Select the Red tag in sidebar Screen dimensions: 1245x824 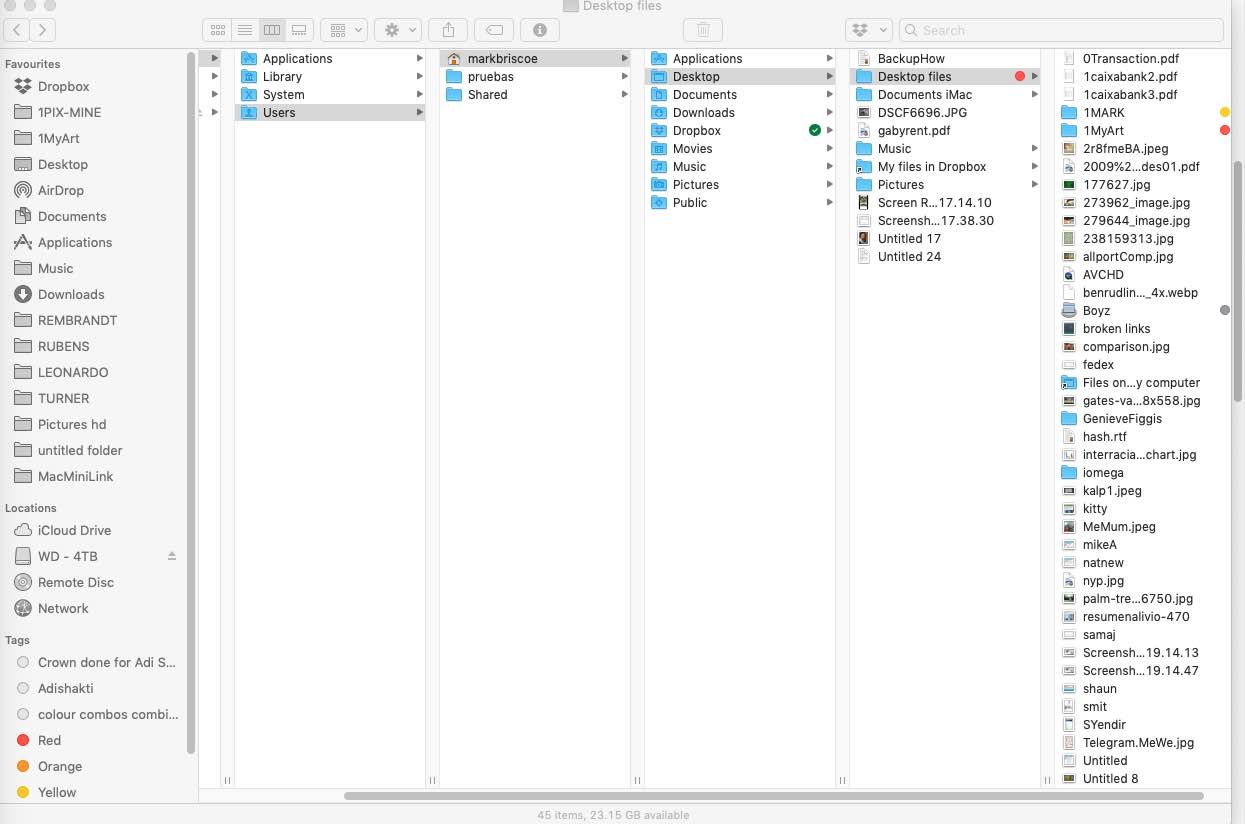pos(49,740)
